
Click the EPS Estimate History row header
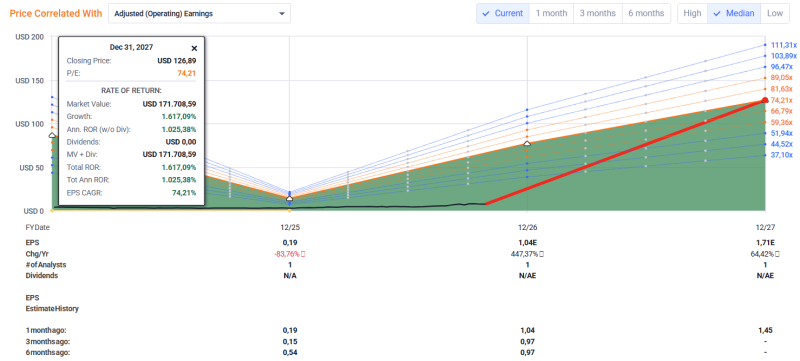pos(52,303)
